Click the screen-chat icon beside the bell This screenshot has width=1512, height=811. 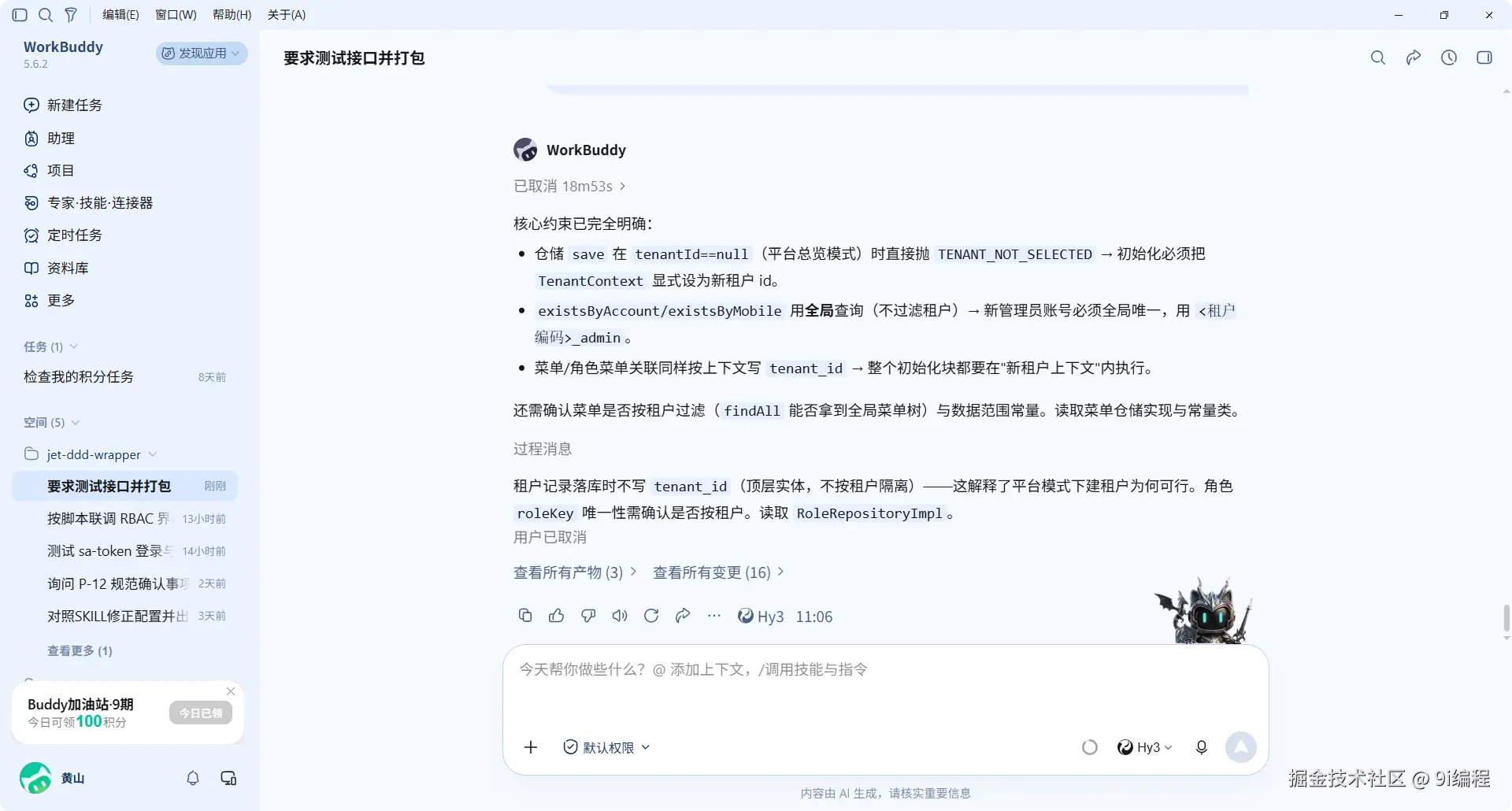pyautogui.click(x=228, y=778)
